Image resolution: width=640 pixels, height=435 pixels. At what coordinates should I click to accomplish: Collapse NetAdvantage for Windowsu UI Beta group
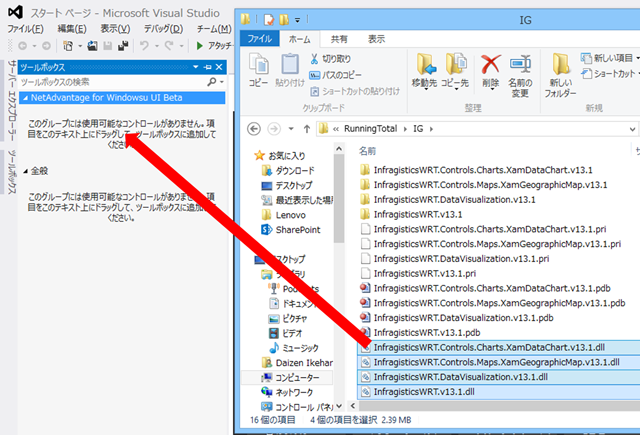(x=26, y=98)
